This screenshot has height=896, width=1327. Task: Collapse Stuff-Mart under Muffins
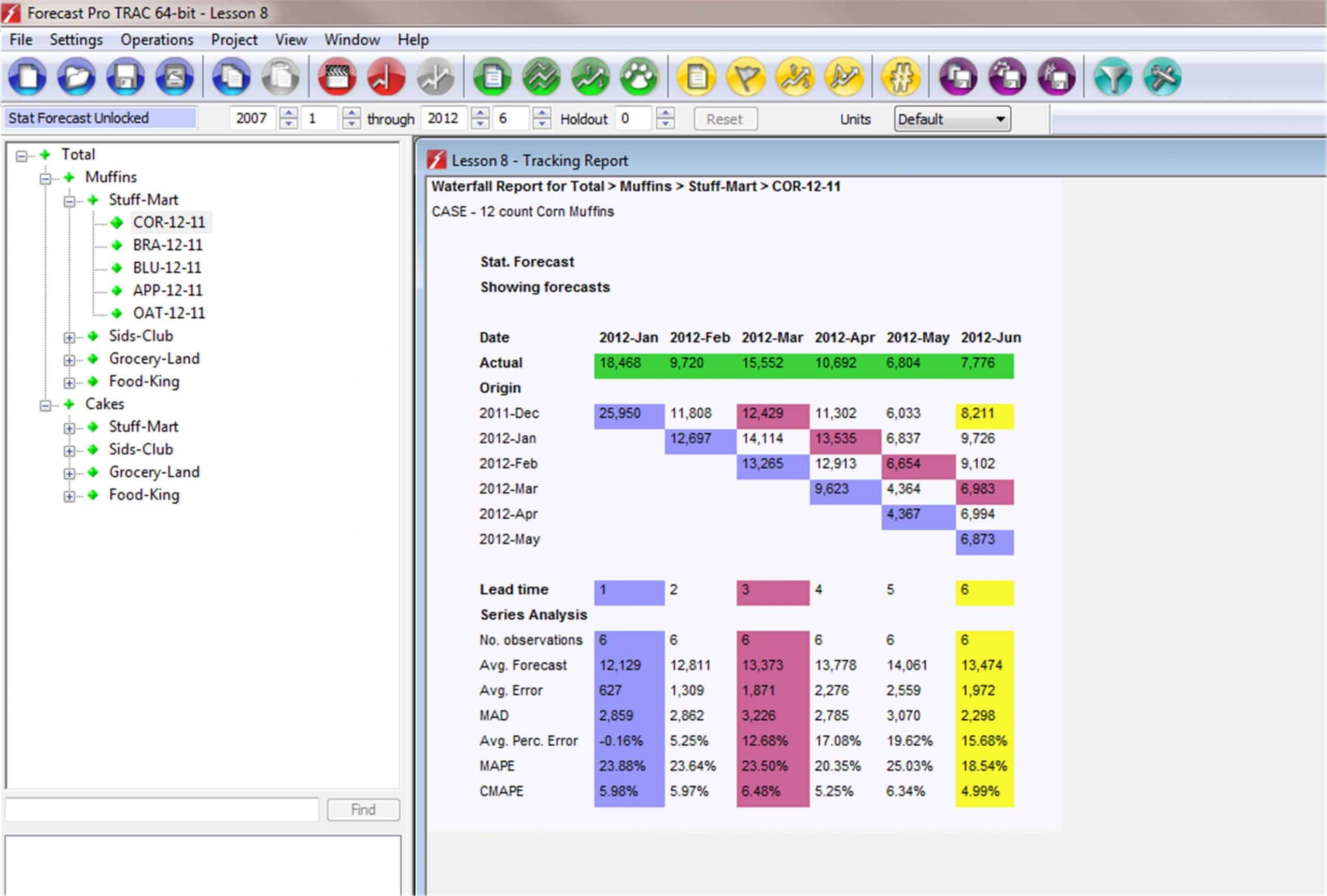coord(69,202)
